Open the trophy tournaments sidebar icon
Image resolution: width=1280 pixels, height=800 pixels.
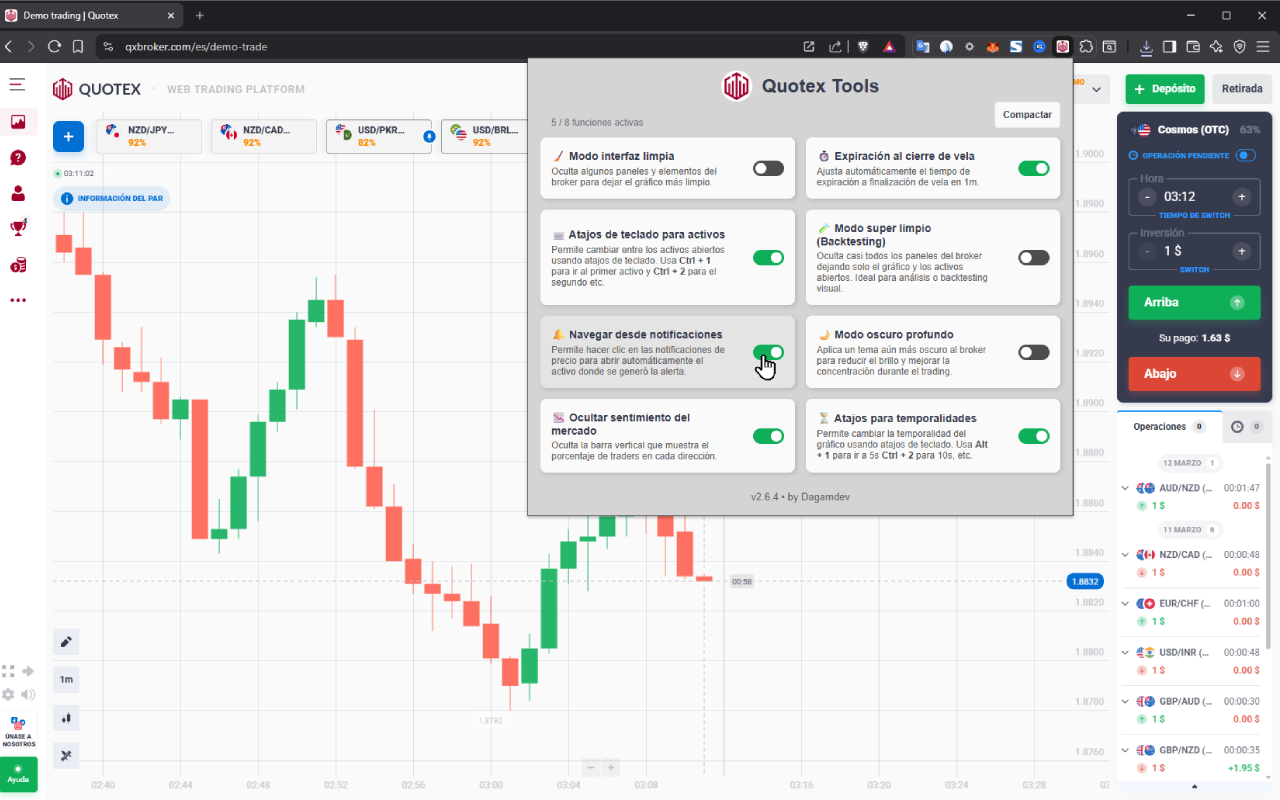tap(18, 228)
